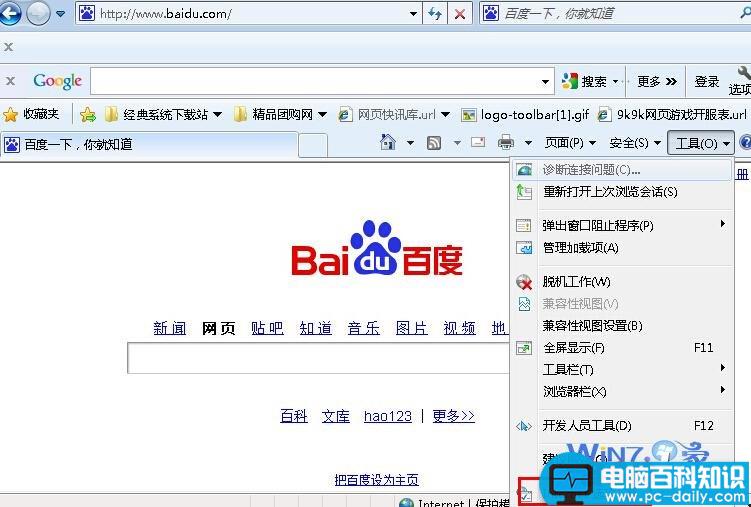Open a new tab with the blank tab button
Screen dimensions: 751x507
point(313,145)
